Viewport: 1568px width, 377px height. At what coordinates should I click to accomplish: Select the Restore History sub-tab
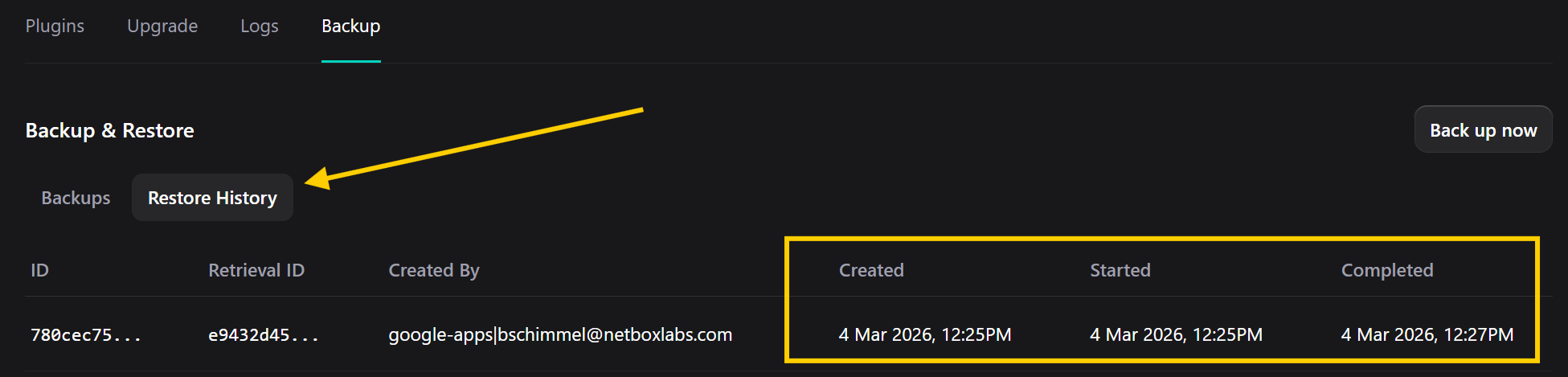212,198
